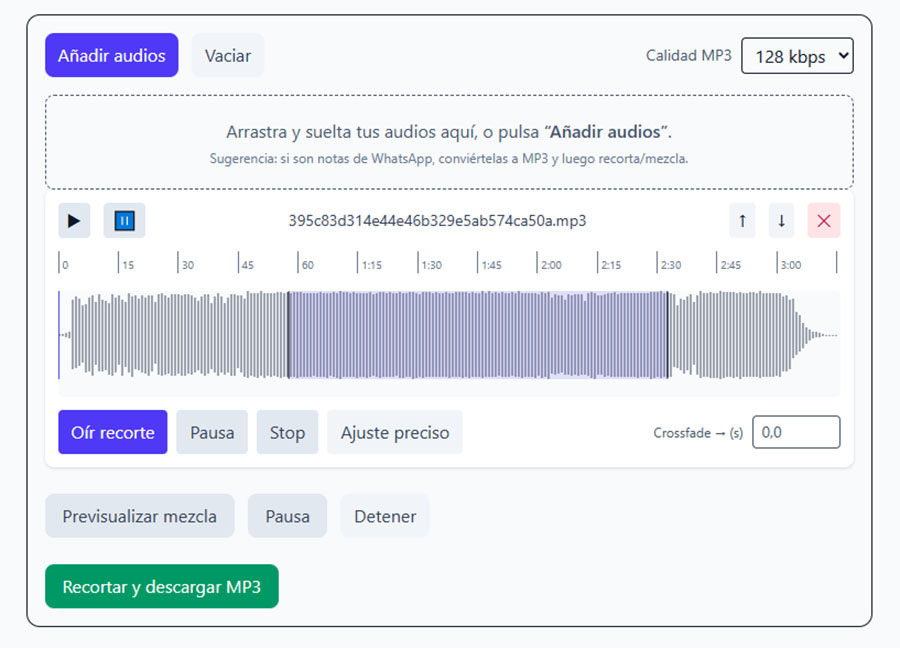Move the track up with the up arrow
The width and height of the screenshot is (900, 648).
pyautogui.click(x=742, y=220)
